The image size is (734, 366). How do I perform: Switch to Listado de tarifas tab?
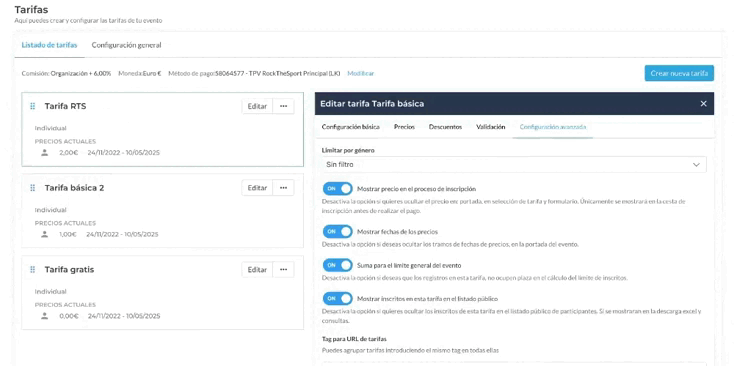pyautogui.click(x=49, y=45)
